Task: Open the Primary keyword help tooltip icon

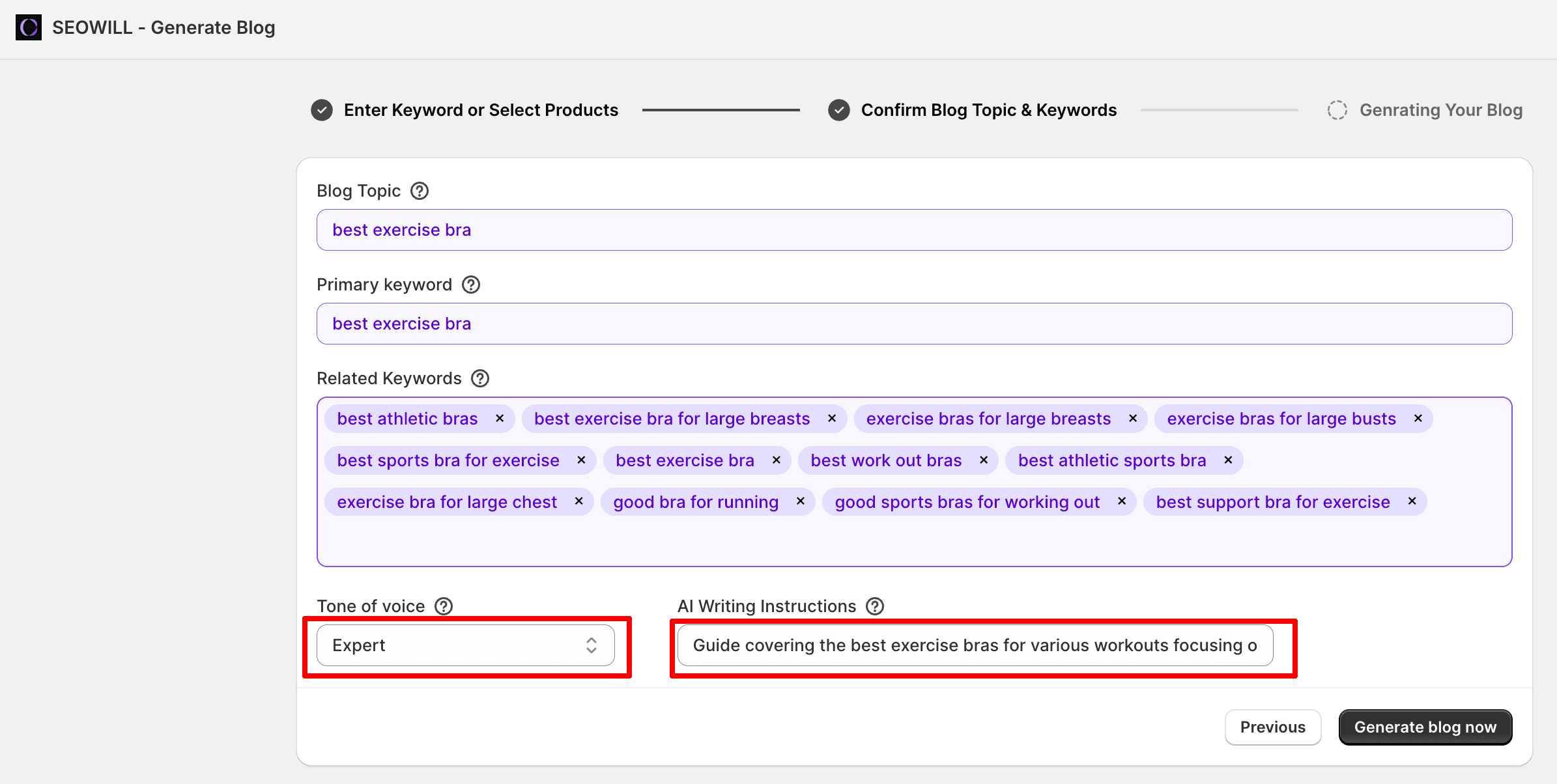Action: pyautogui.click(x=471, y=284)
